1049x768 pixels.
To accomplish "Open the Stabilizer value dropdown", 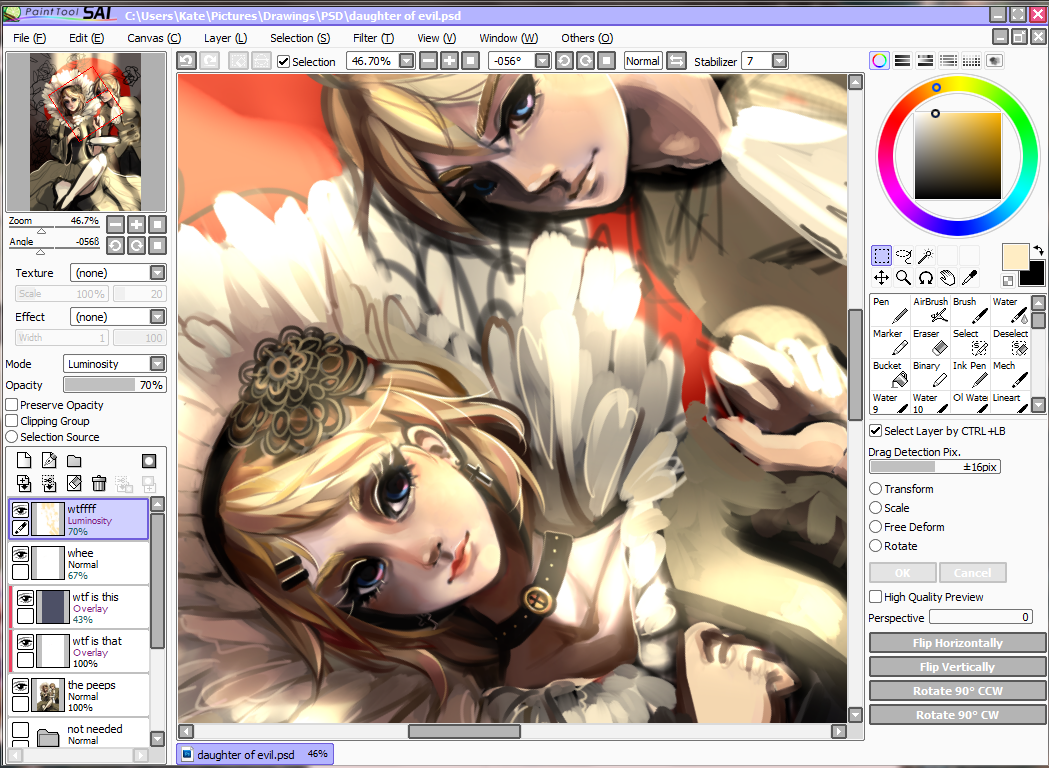I will 779,61.
